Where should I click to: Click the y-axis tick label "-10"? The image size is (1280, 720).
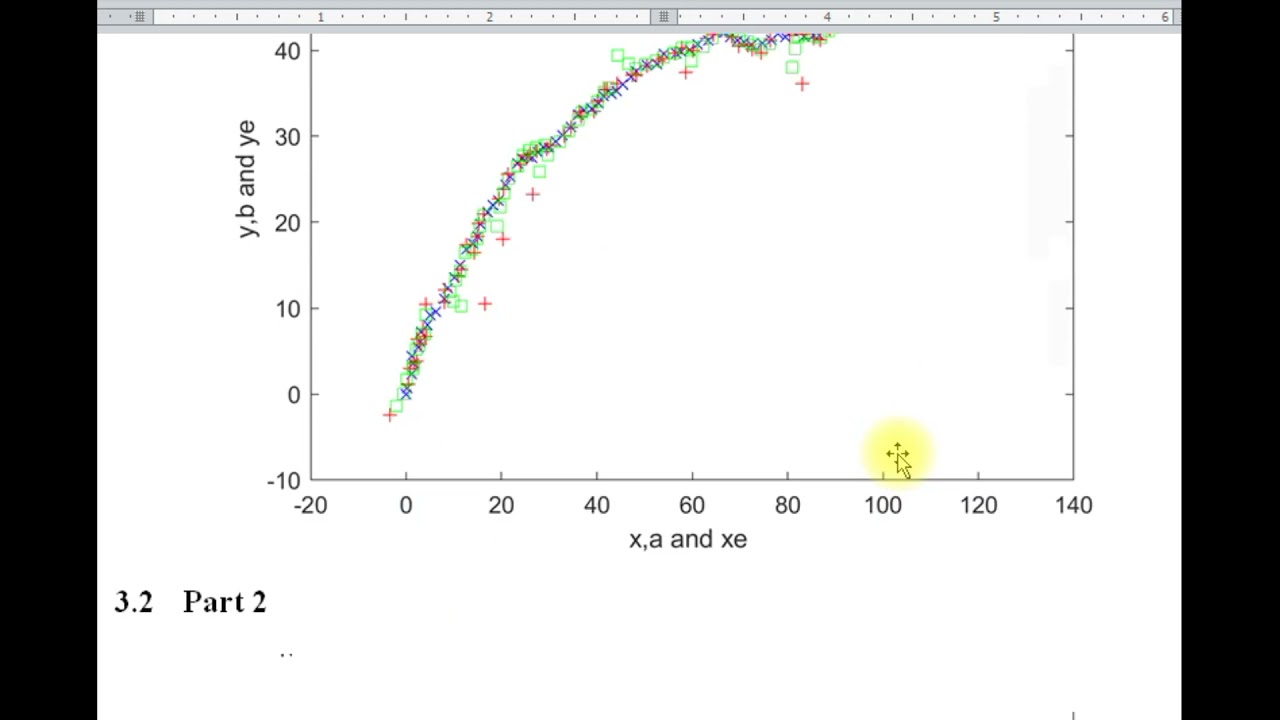pyautogui.click(x=283, y=481)
